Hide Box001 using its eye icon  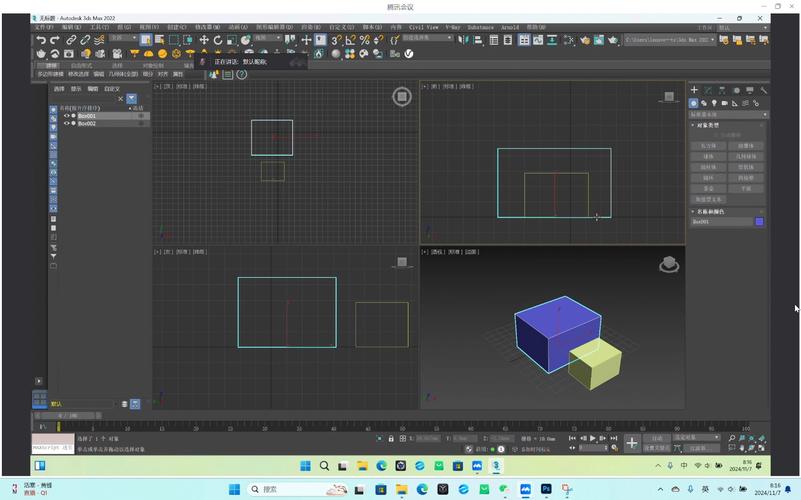(x=67, y=116)
